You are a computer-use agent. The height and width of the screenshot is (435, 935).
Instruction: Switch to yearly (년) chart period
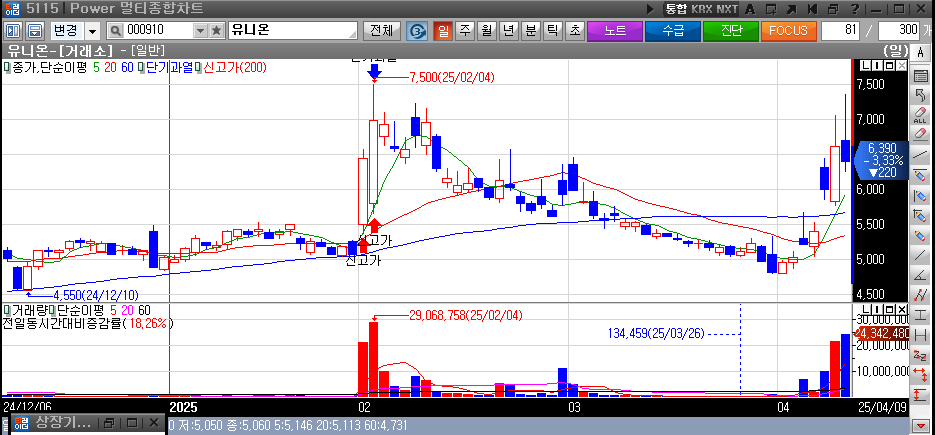pyautogui.click(x=508, y=31)
